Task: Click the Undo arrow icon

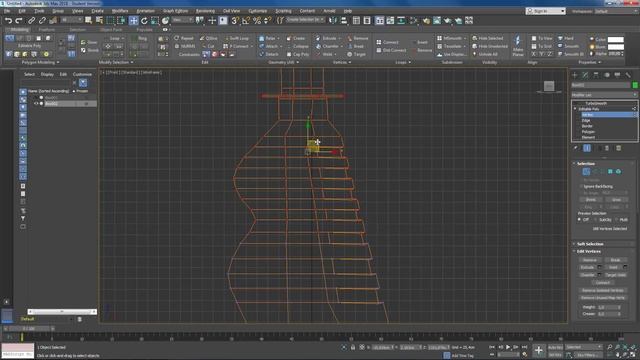Action: tap(9, 20)
